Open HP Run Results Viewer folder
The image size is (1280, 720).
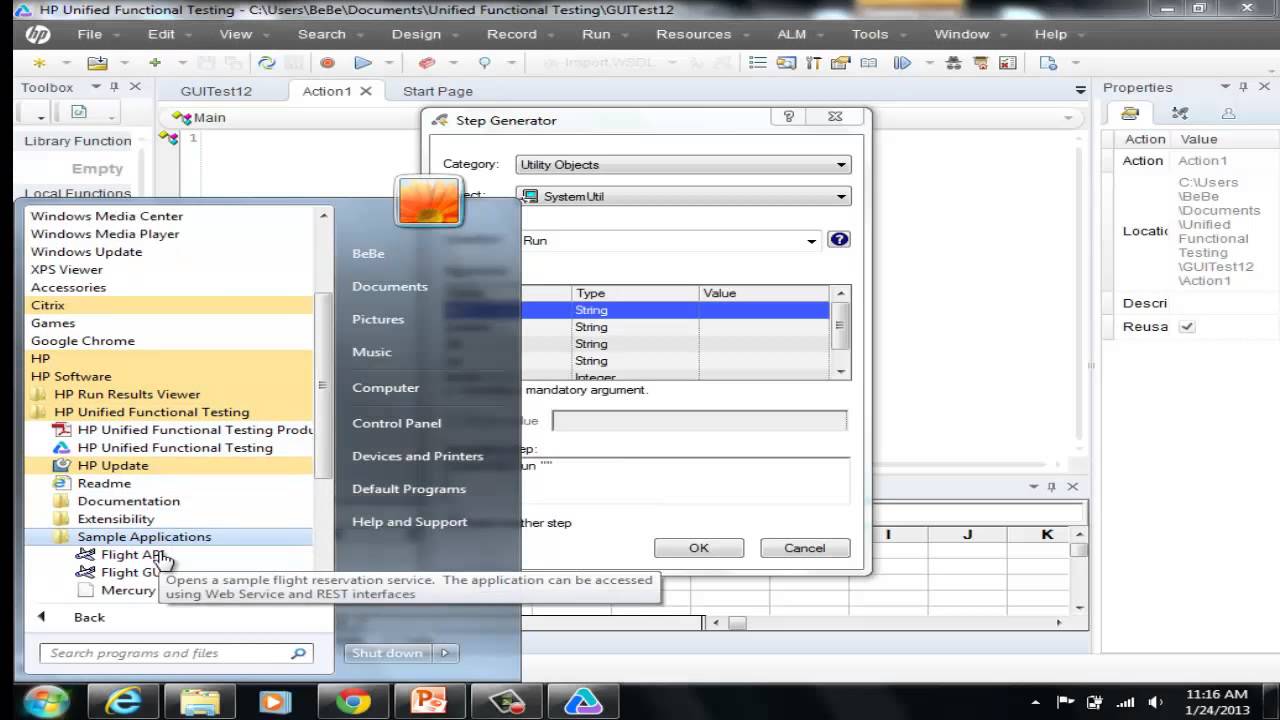pos(126,394)
